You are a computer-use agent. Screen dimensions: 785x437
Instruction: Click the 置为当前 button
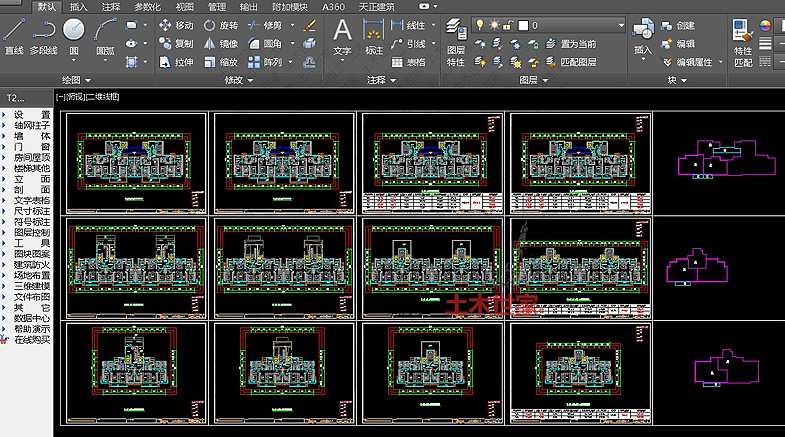[571, 44]
